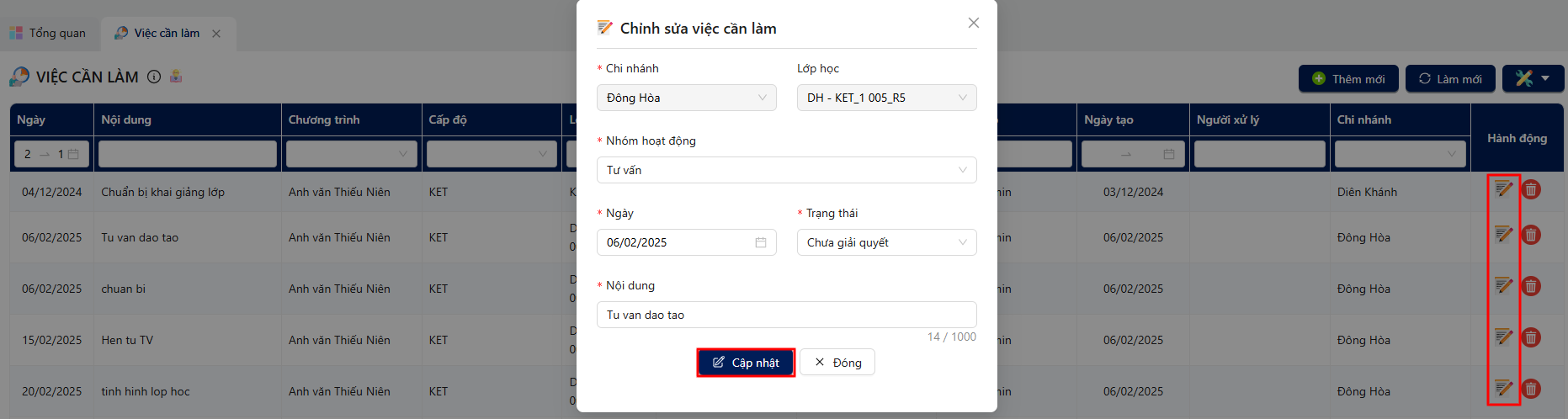
Task: Open calendar icon in Ngày date field
Action: [761, 242]
